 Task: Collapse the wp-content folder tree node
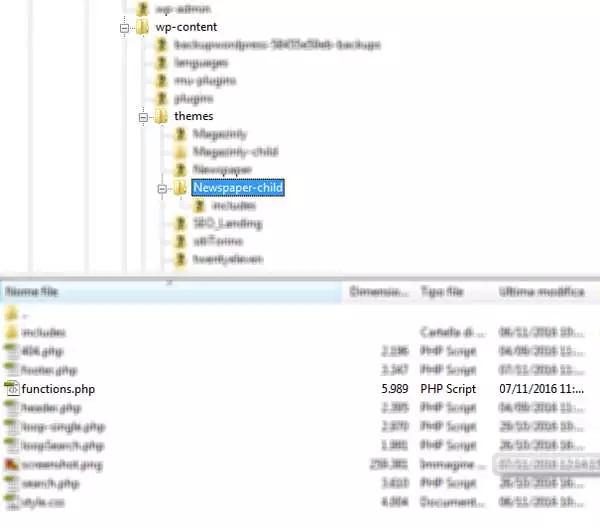click(x=124, y=28)
